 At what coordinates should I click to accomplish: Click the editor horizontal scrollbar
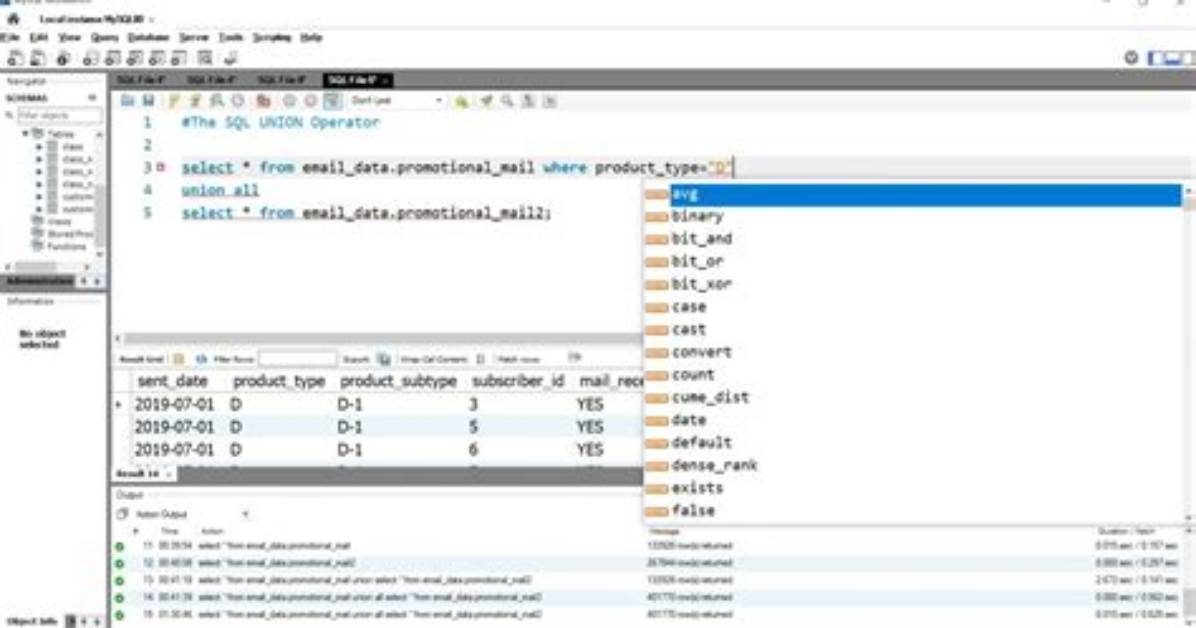[382, 338]
